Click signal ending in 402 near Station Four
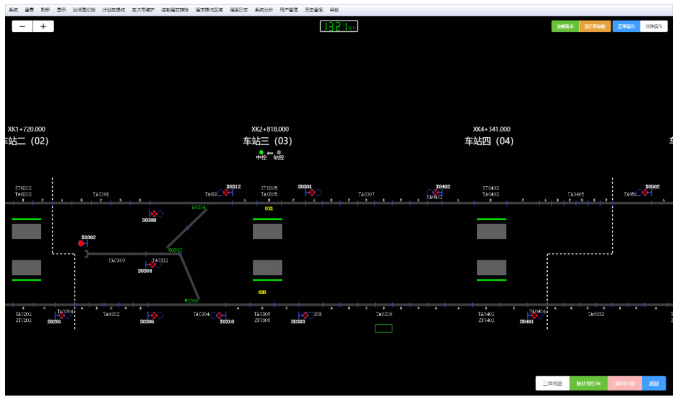The height and width of the screenshot is (399, 676). click(x=435, y=192)
